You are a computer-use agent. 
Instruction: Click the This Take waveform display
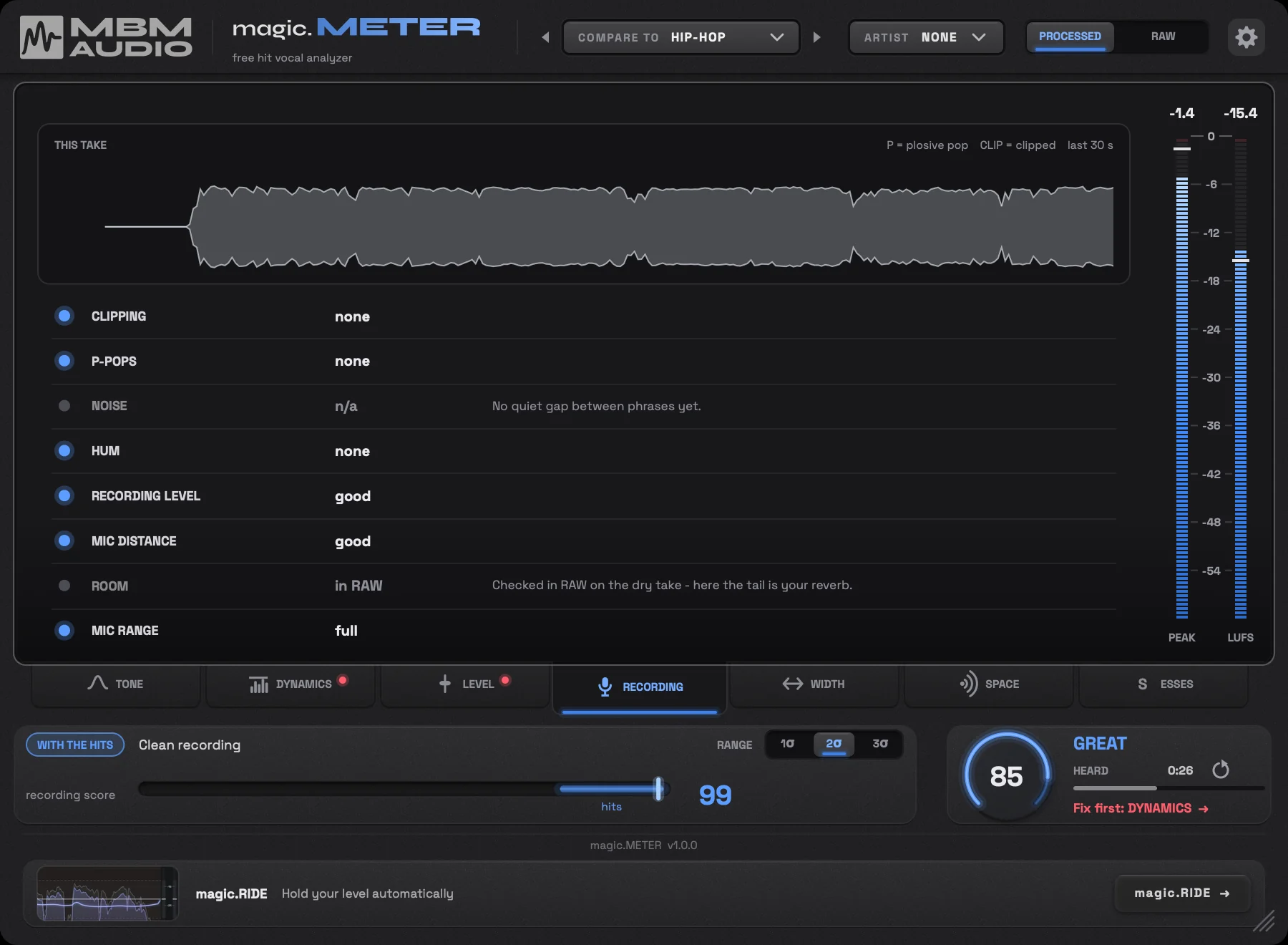[583, 204]
